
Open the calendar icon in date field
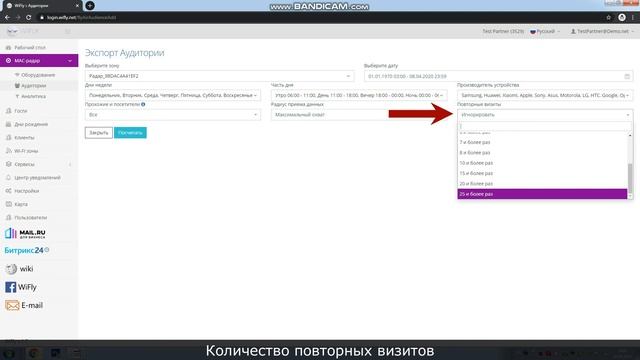click(x=627, y=76)
